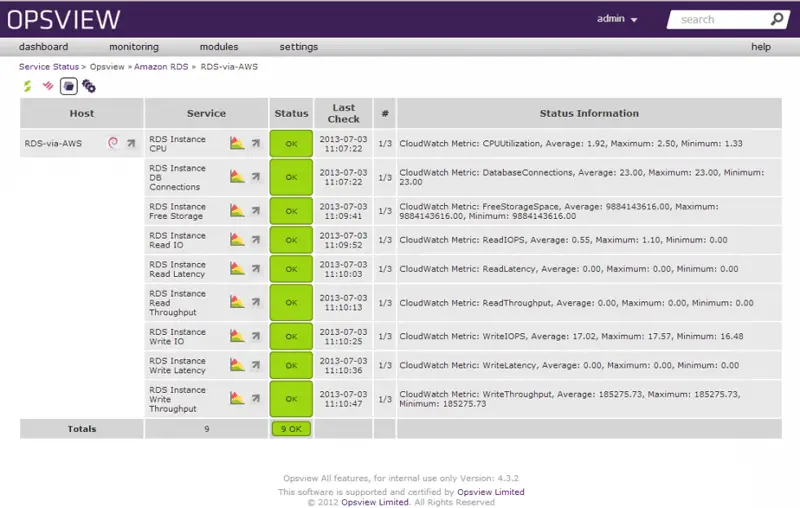Open graph icon for RDS Instance DB Connections
This screenshot has width=800, height=508.
tap(237, 176)
